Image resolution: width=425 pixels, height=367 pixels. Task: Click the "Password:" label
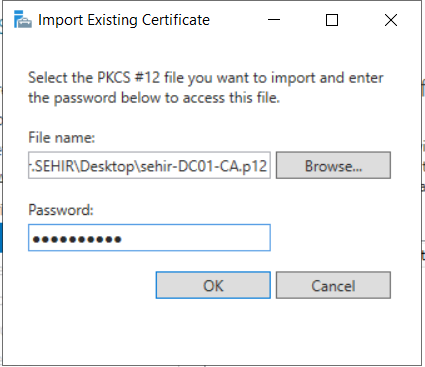click(x=61, y=210)
